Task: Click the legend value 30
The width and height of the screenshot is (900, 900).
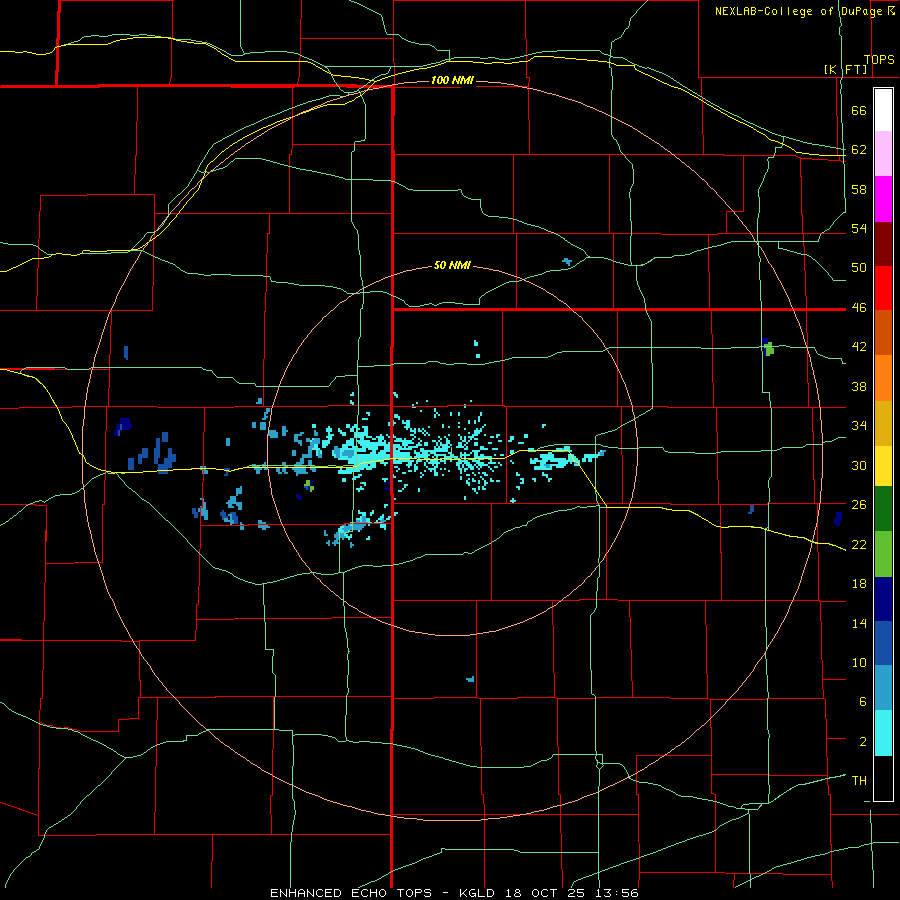Action: coord(859,465)
